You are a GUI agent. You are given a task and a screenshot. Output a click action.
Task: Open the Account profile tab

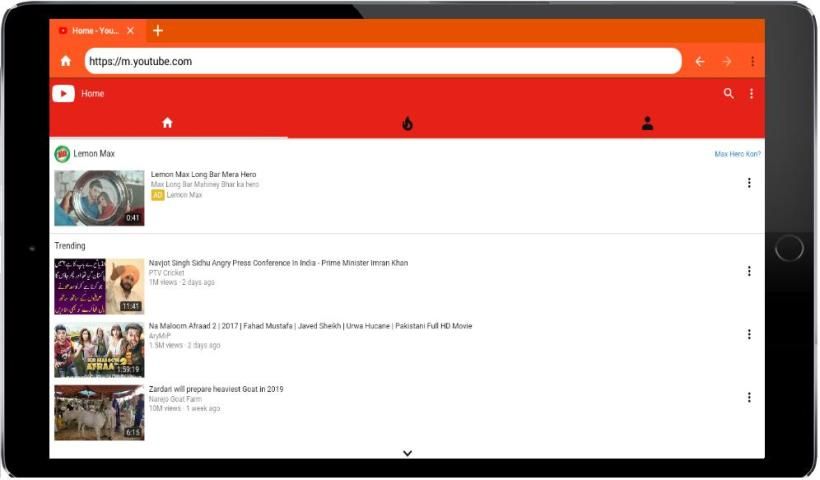point(647,123)
